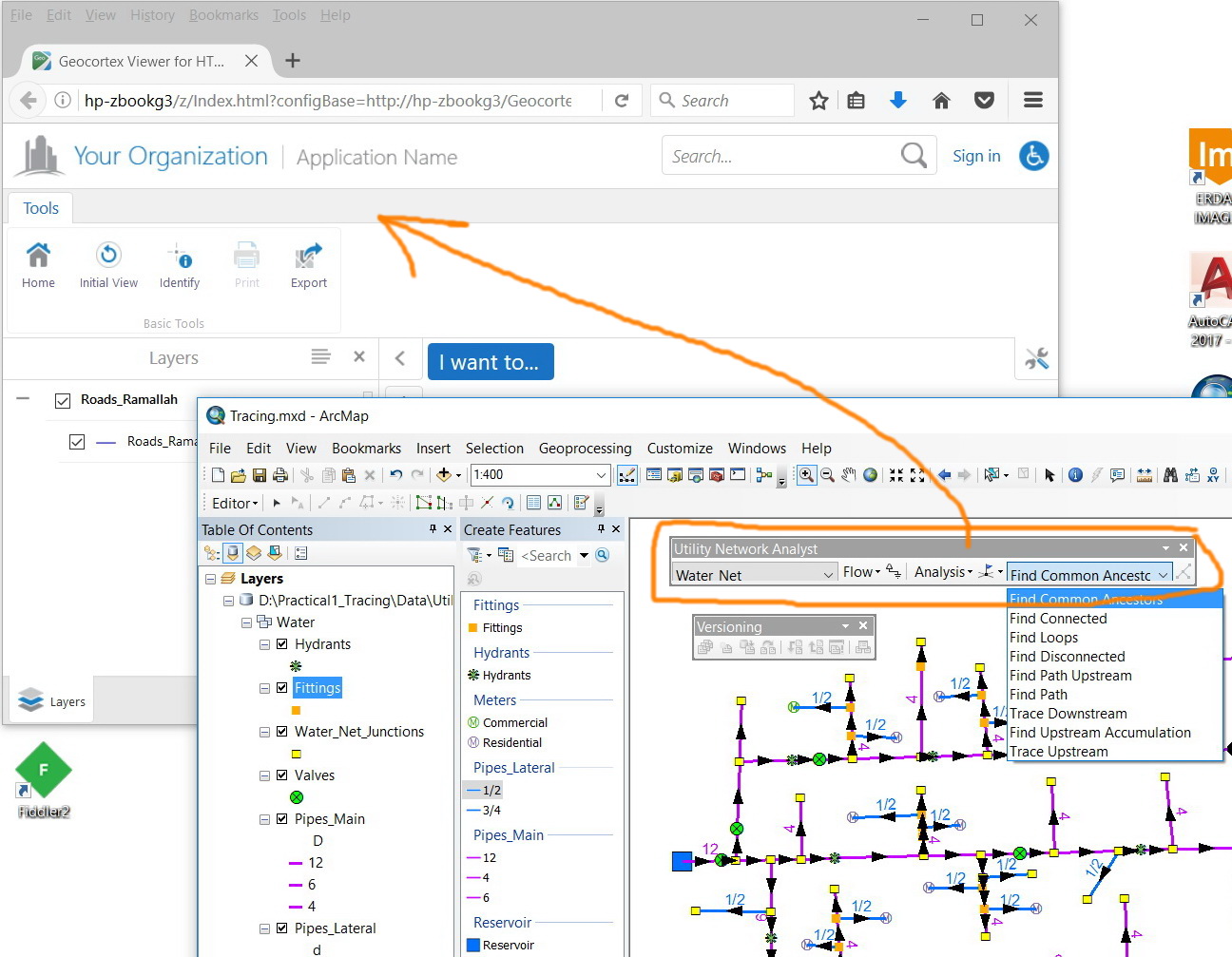
Task: Click the Export tool in Geocortex toolbar
Action: point(309,265)
